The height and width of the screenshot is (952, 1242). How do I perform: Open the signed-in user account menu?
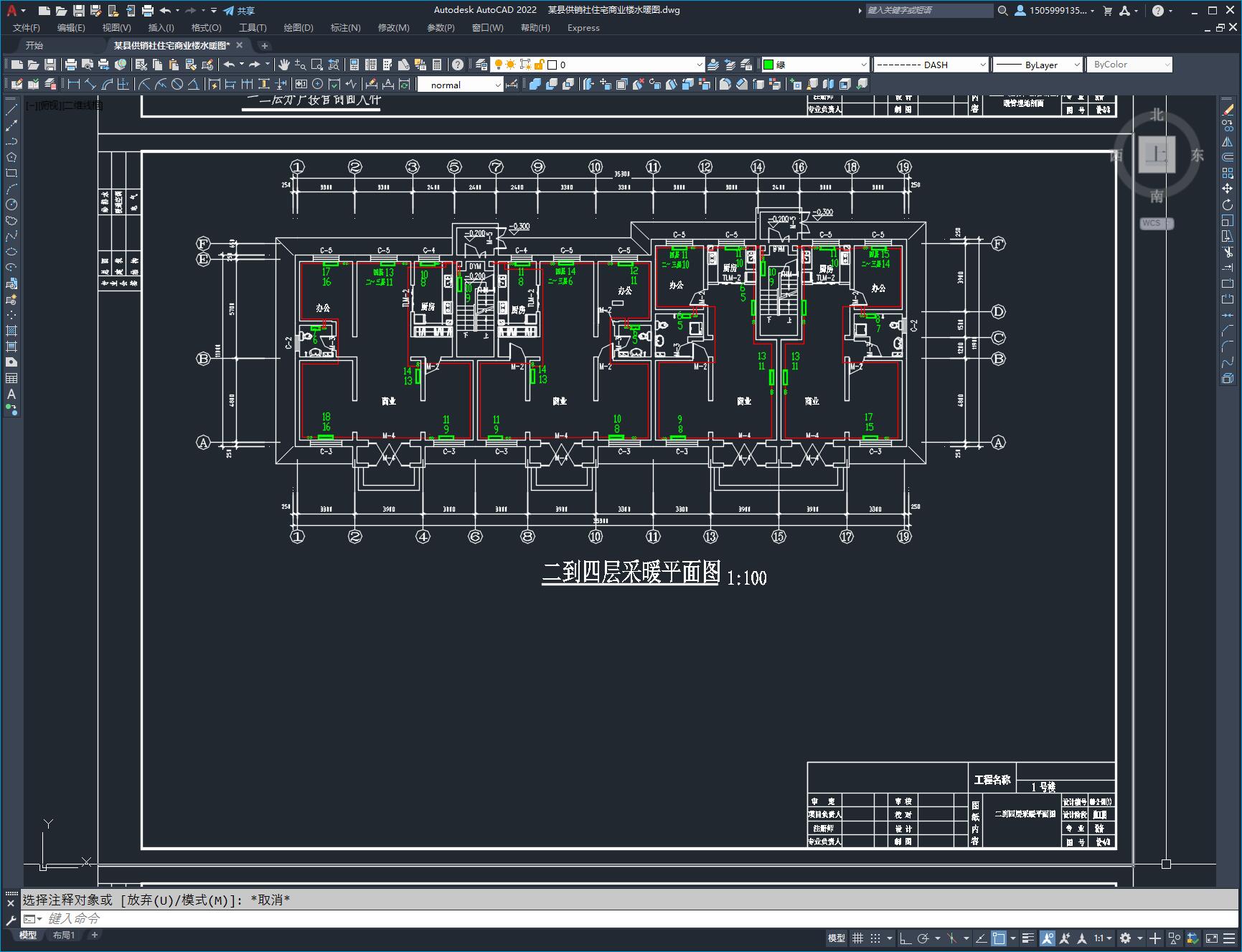1055,11
